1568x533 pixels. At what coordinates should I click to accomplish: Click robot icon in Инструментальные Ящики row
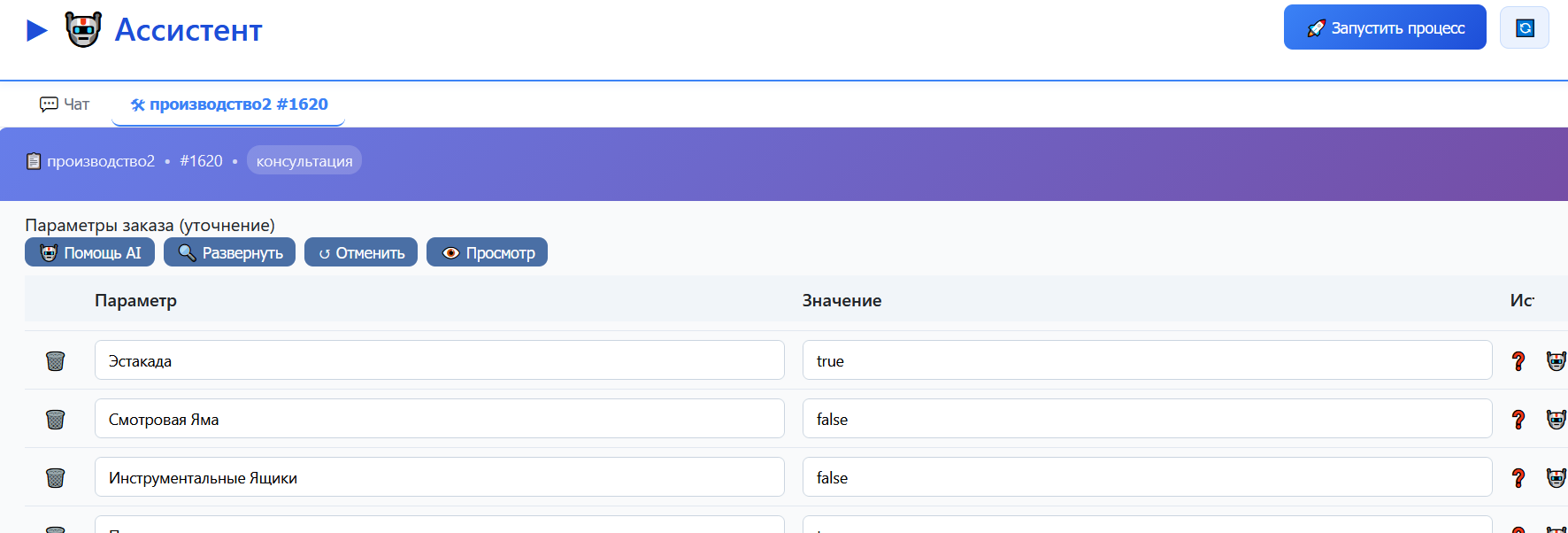click(x=1556, y=477)
